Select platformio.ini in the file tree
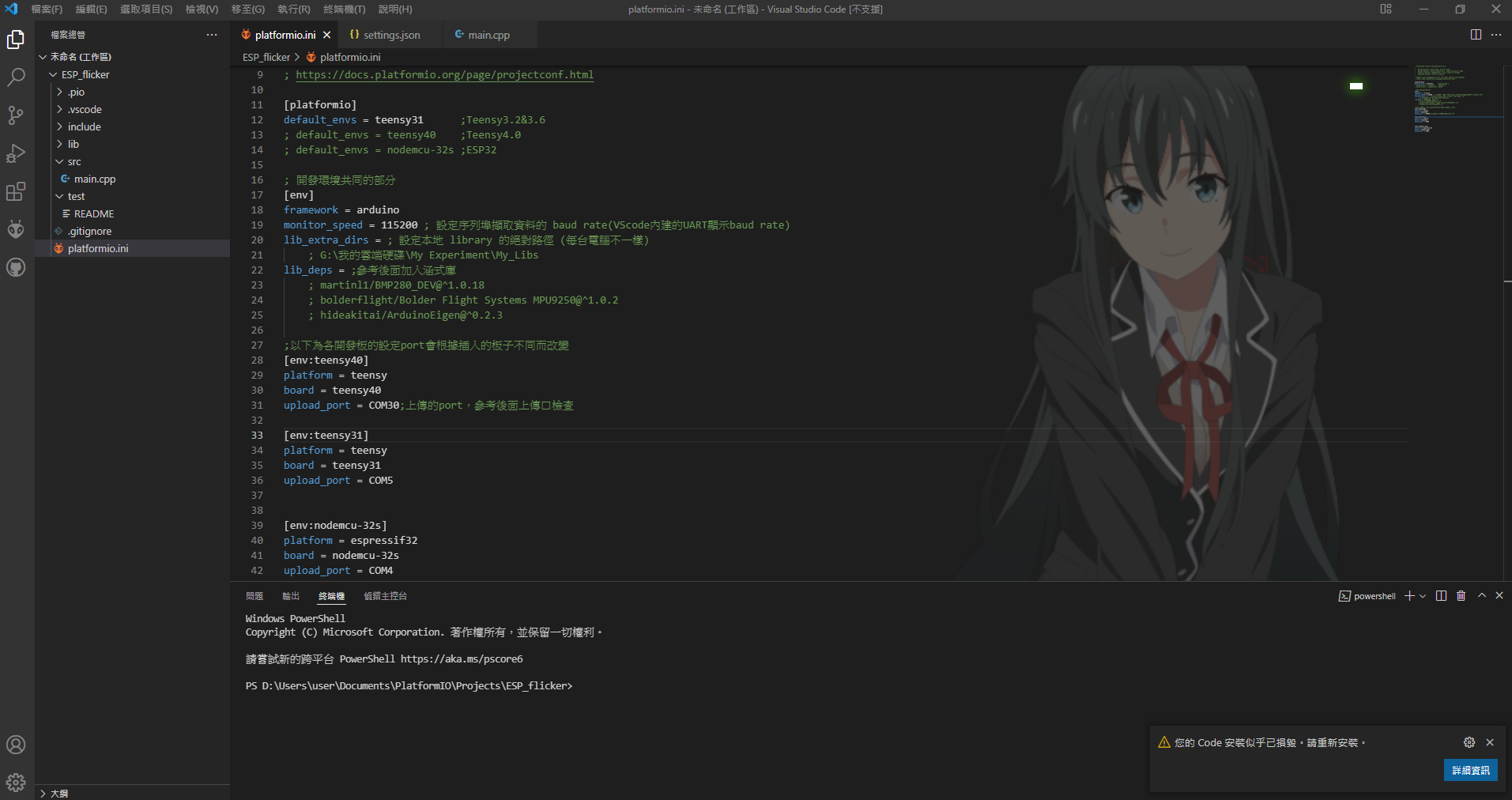This screenshot has width=1512, height=800. coord(132,248)
